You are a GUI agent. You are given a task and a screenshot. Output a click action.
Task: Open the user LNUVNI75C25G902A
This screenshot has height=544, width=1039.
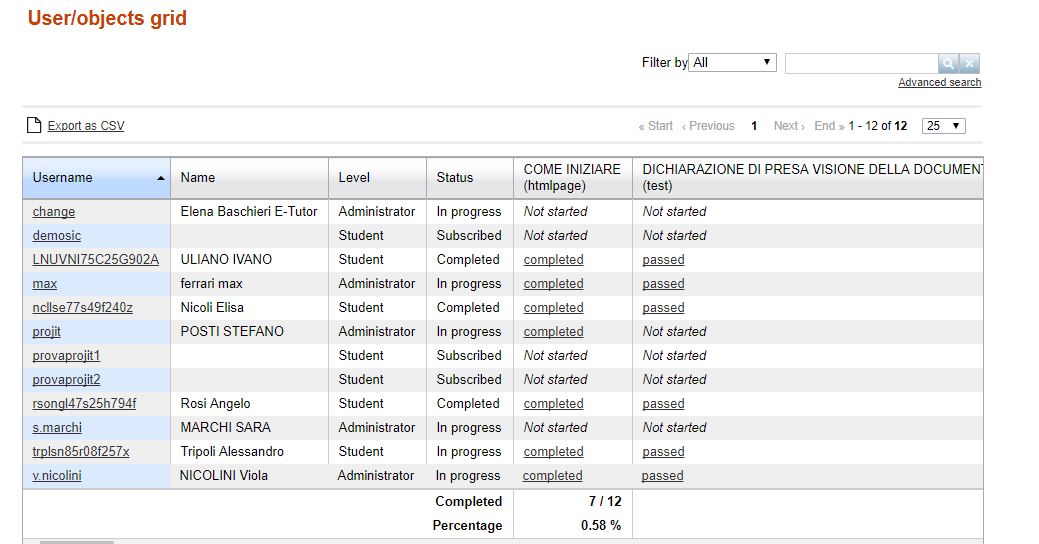click(x=95, y=260)
